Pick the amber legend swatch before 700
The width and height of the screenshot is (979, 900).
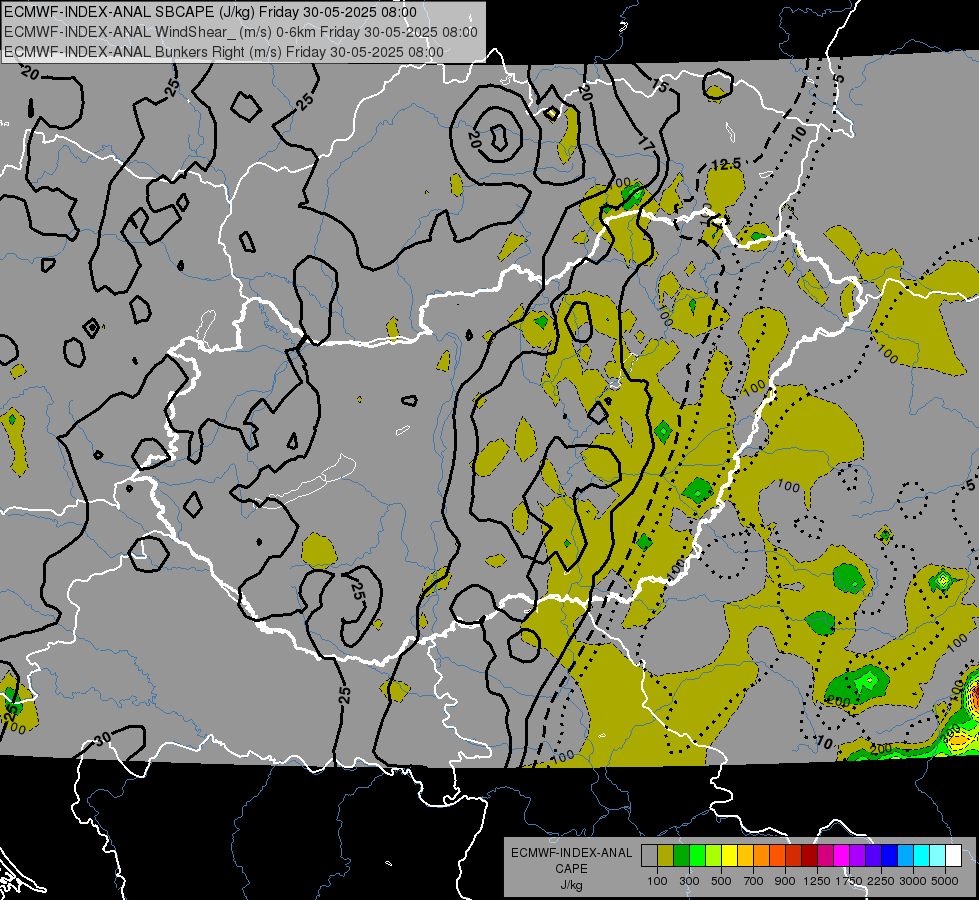(x=745, y=855)
